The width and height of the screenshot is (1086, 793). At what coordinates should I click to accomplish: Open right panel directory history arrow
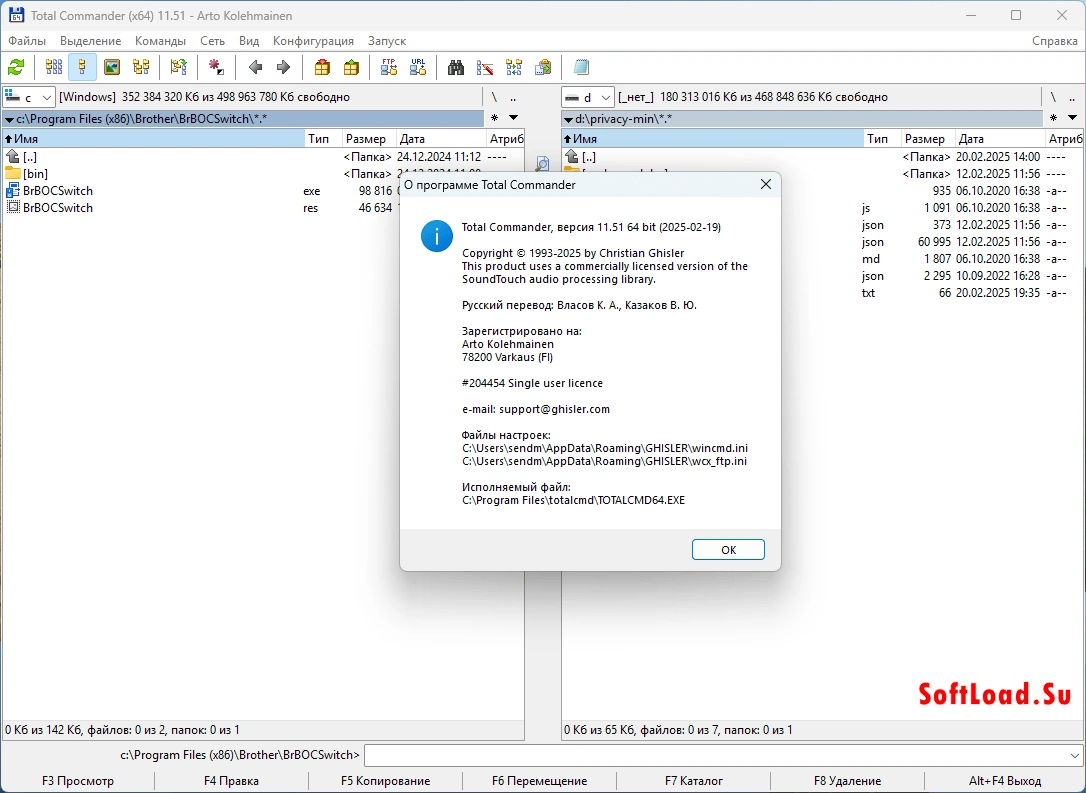pos(1072,118)
